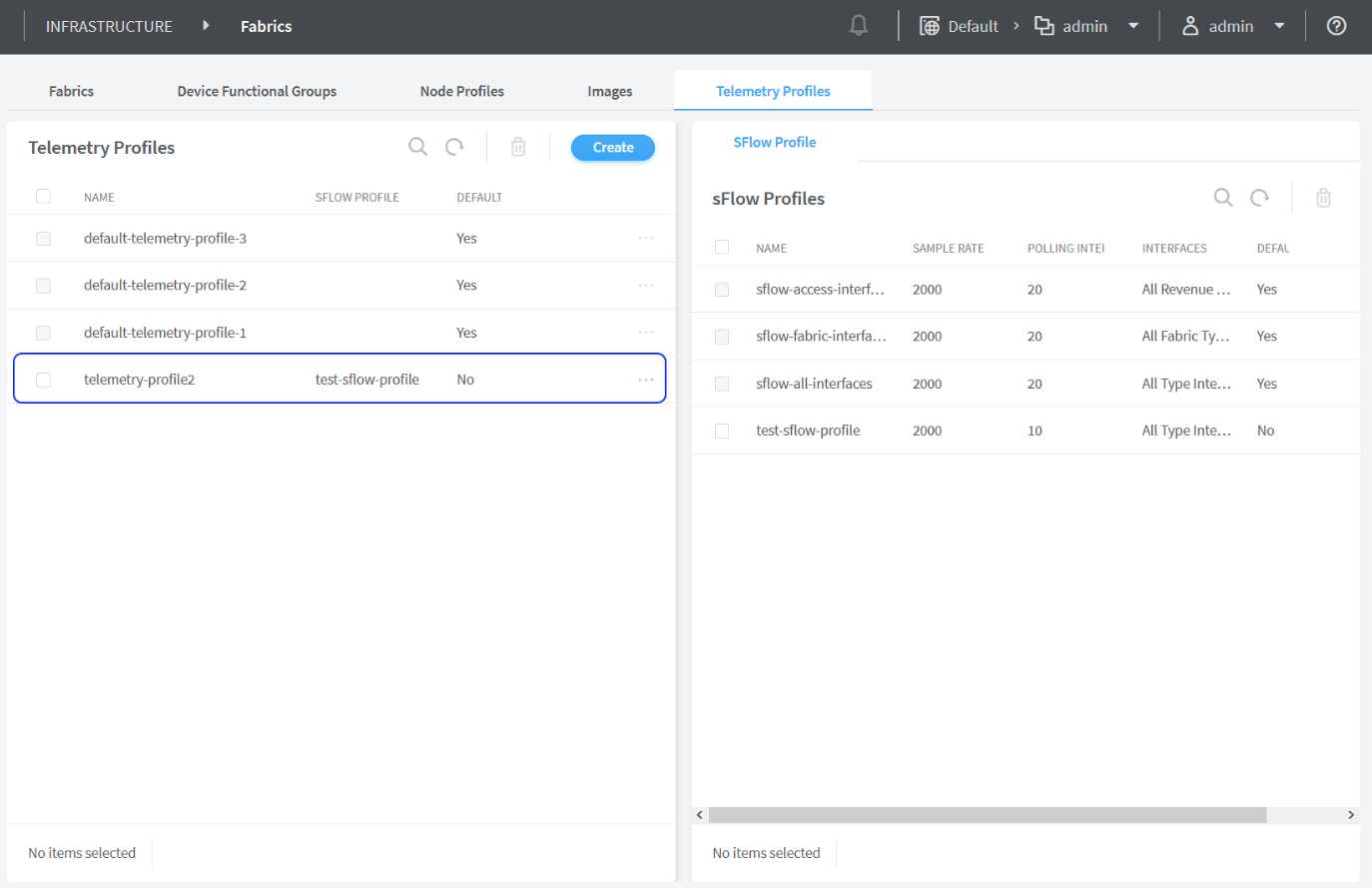Image resolution: width=1372 pixels, height=888 pixels.
Task: Refresh the Telemetry Profiles list
Action: (454, 147)
